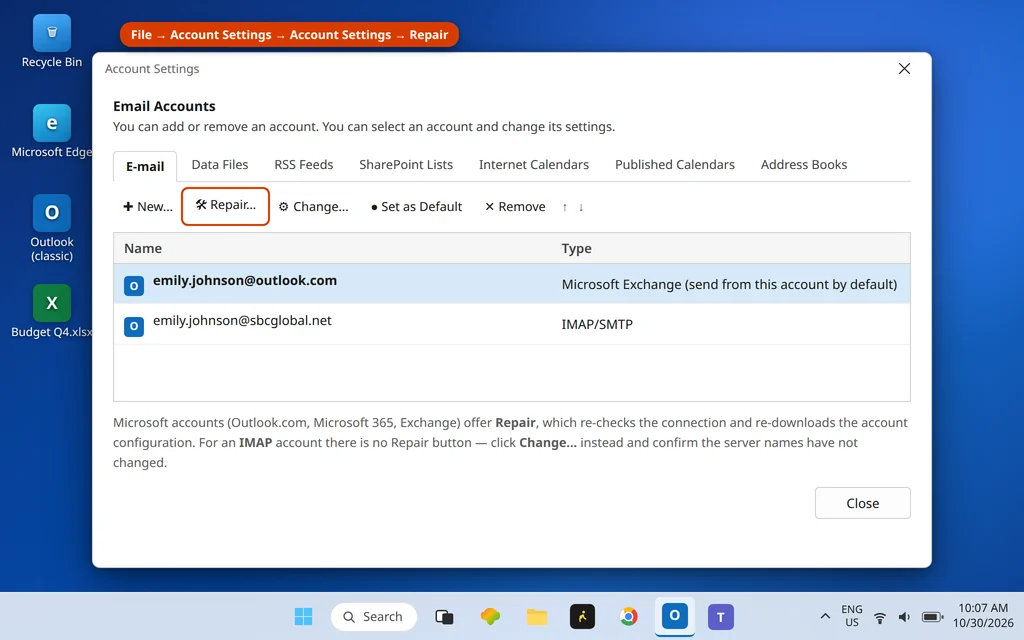The width and height of the screenshot is (1024, 640).
Task: Click Set as Default
Action: (x=416, y=206)
